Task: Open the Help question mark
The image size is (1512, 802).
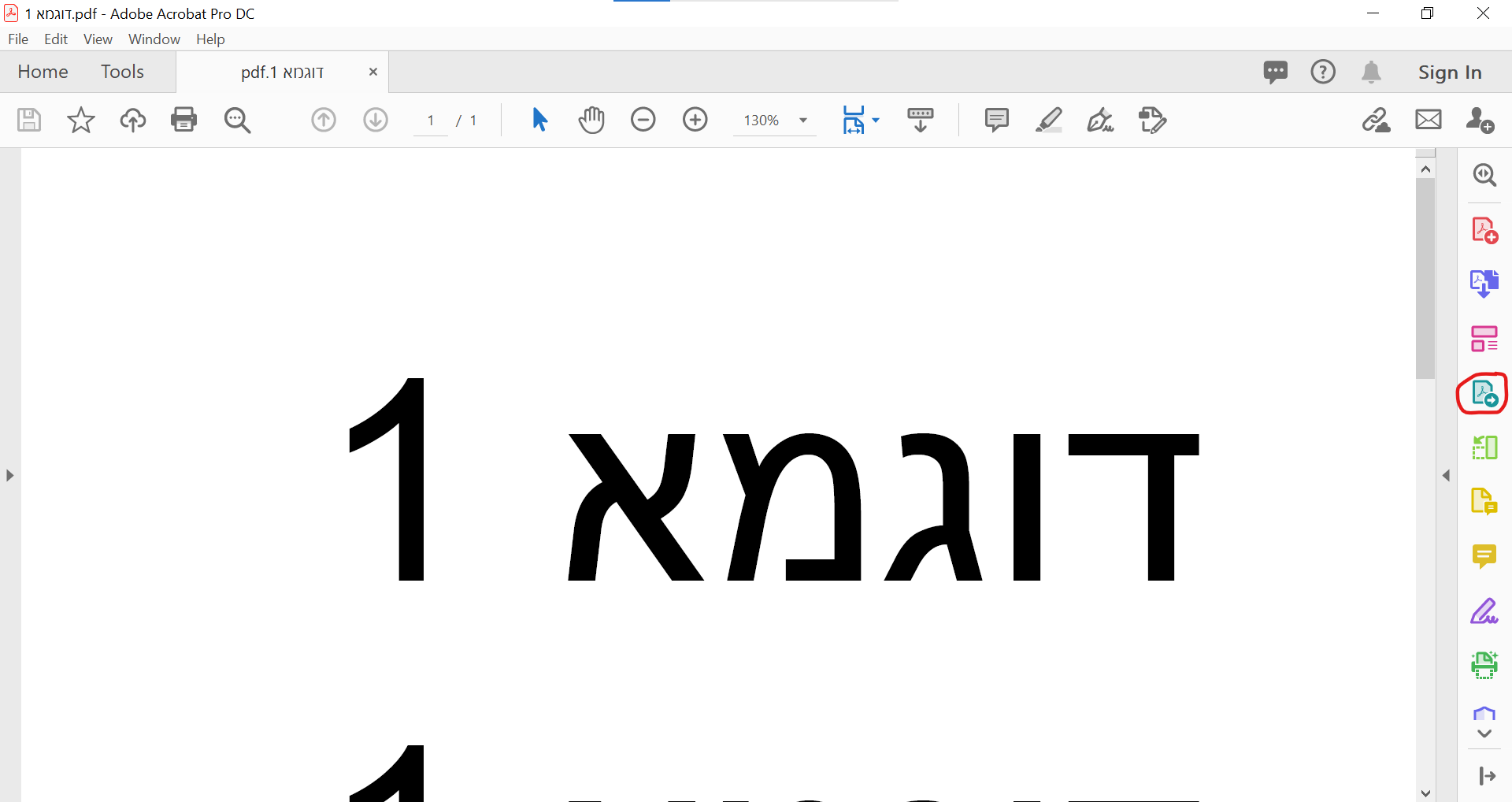Action: point(1323,71)
